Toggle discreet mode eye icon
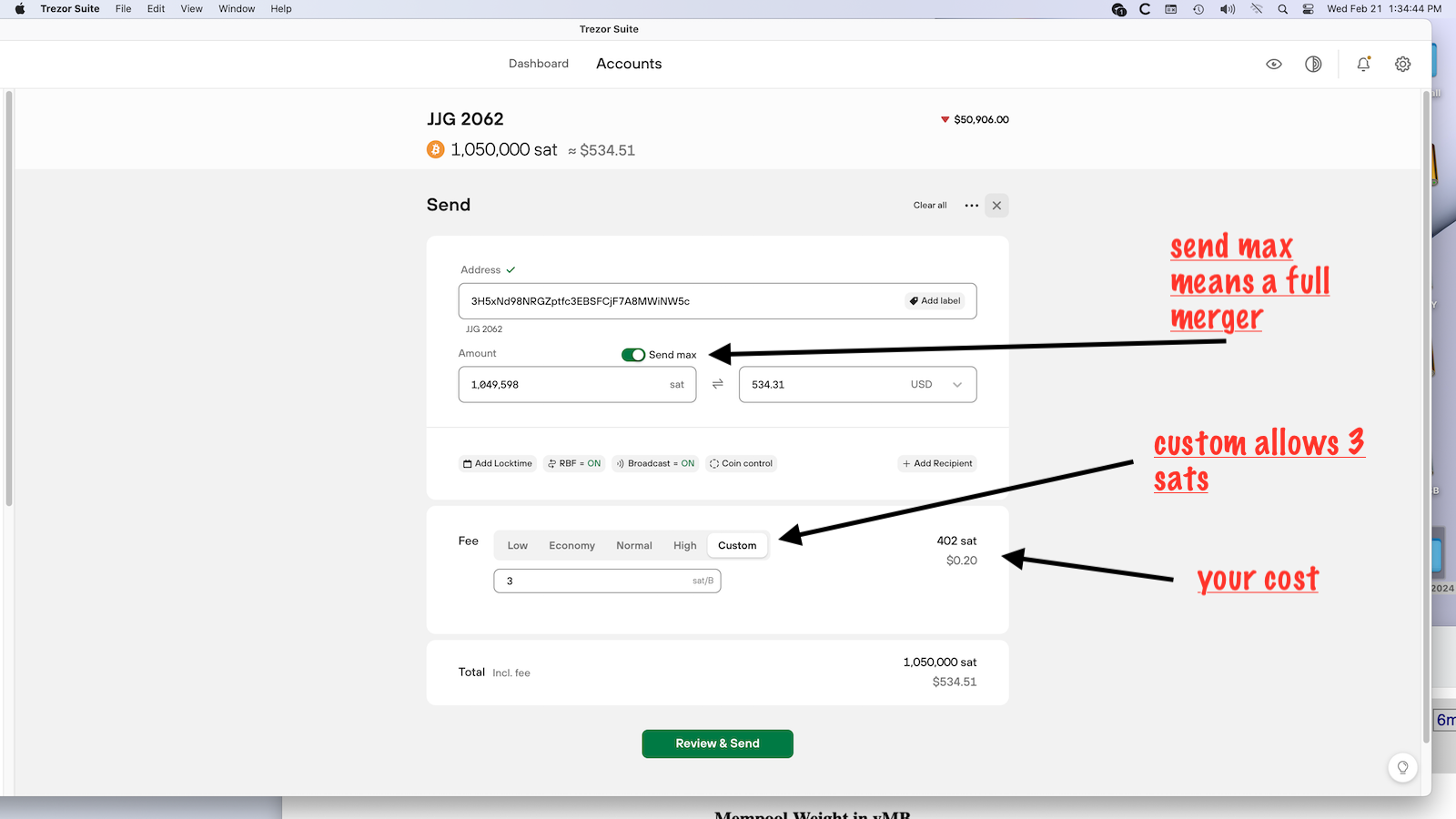The width and height of the screenshot is (1456, 819). point(1274,64)
